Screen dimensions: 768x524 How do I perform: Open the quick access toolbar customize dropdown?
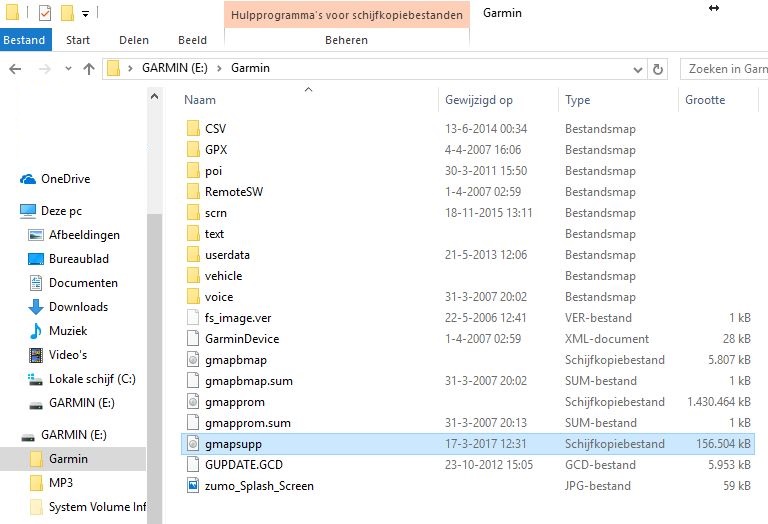(85, 14)
